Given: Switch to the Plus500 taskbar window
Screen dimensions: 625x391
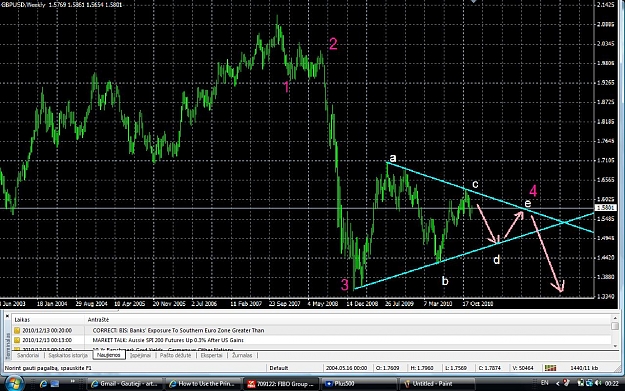Looking at the screenshot, I should coord(358,383).
